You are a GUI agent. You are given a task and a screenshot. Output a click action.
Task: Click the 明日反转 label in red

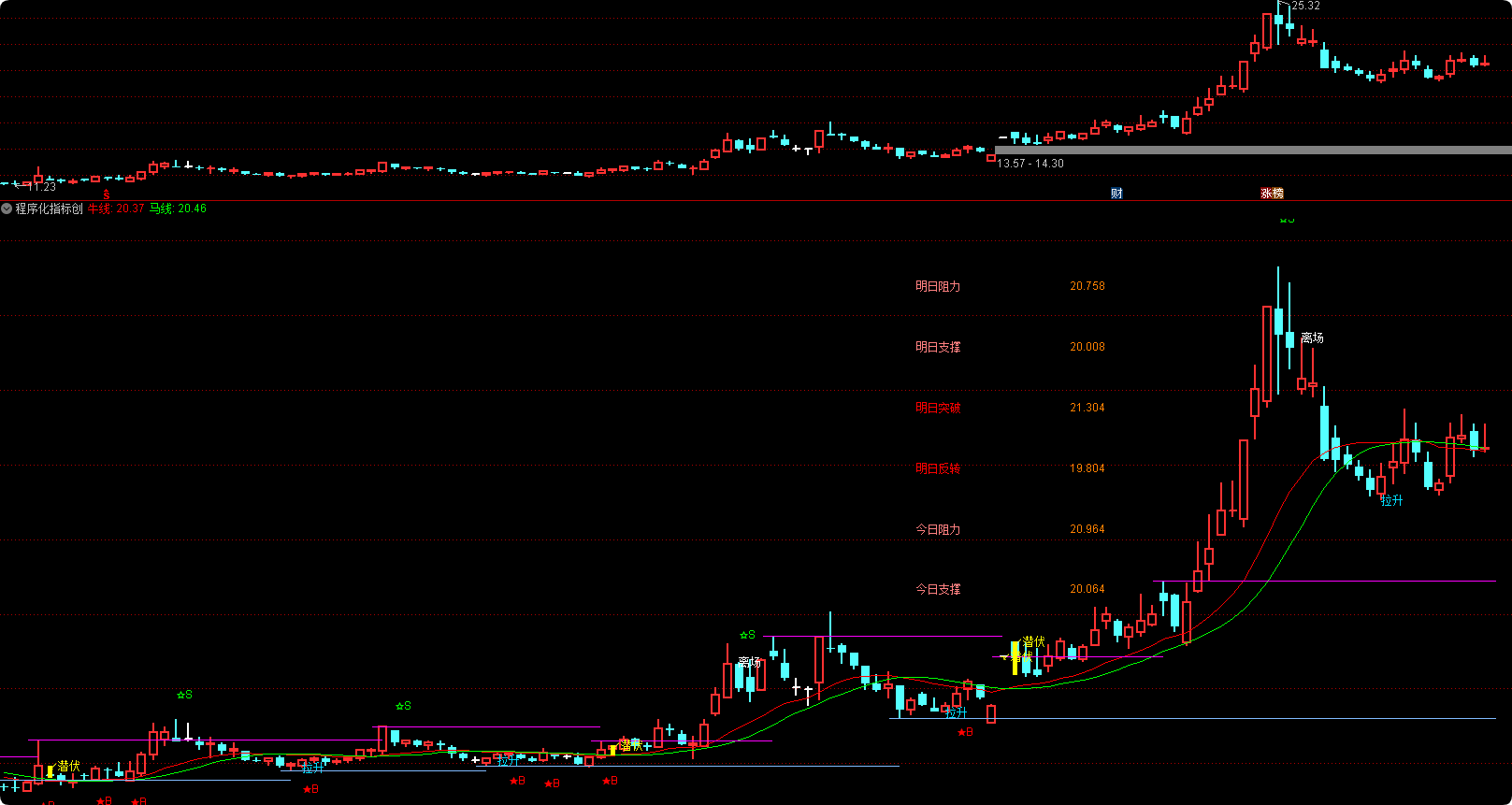coord(938,468)
